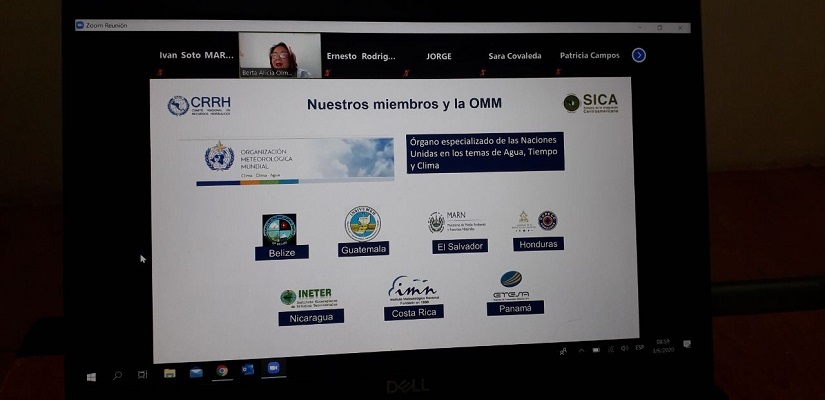Open Task View on the taskbar
825x400 pixels.
tap(143, 374)
